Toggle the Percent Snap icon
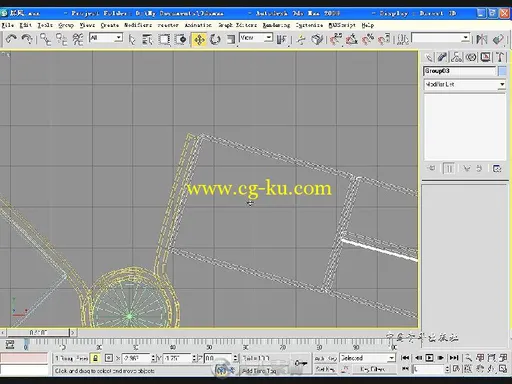512x384 pixels. coord(368,39)
